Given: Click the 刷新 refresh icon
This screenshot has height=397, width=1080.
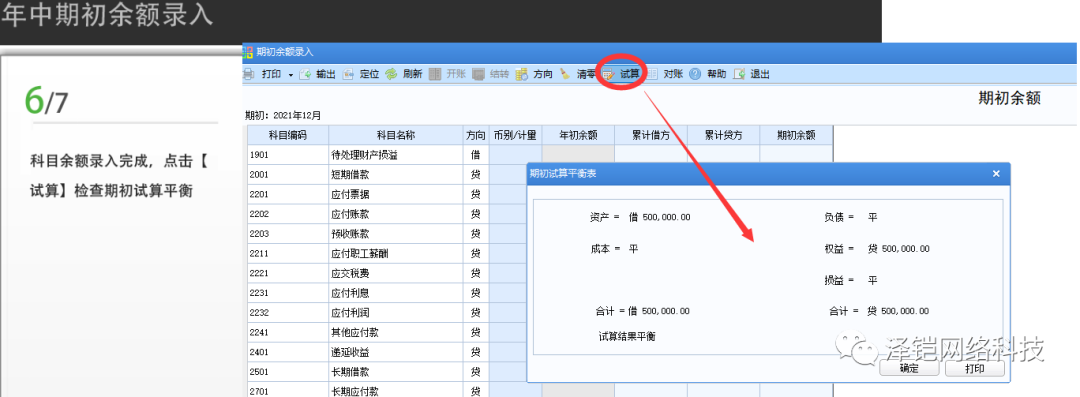Looking at the screenshot, I should 391,74.
